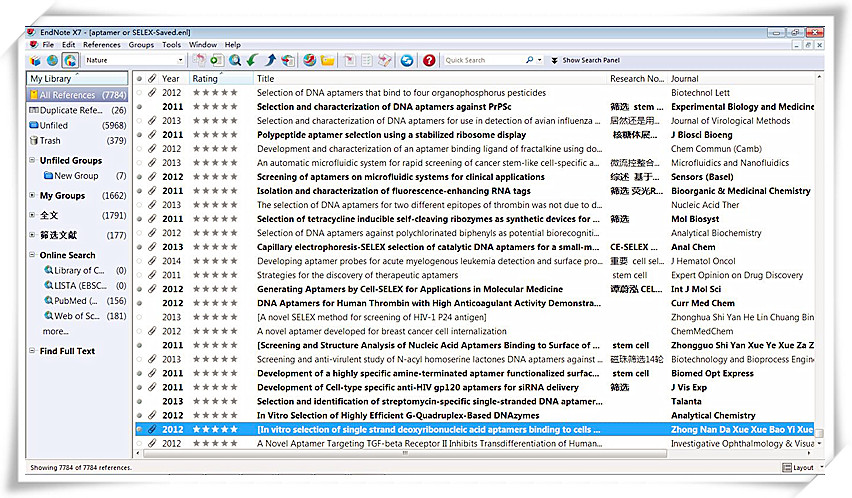The width and height of the screenshot is (852, 498).
Task: Toggle read/unread column header dot
Action: [x=139, y=78]
